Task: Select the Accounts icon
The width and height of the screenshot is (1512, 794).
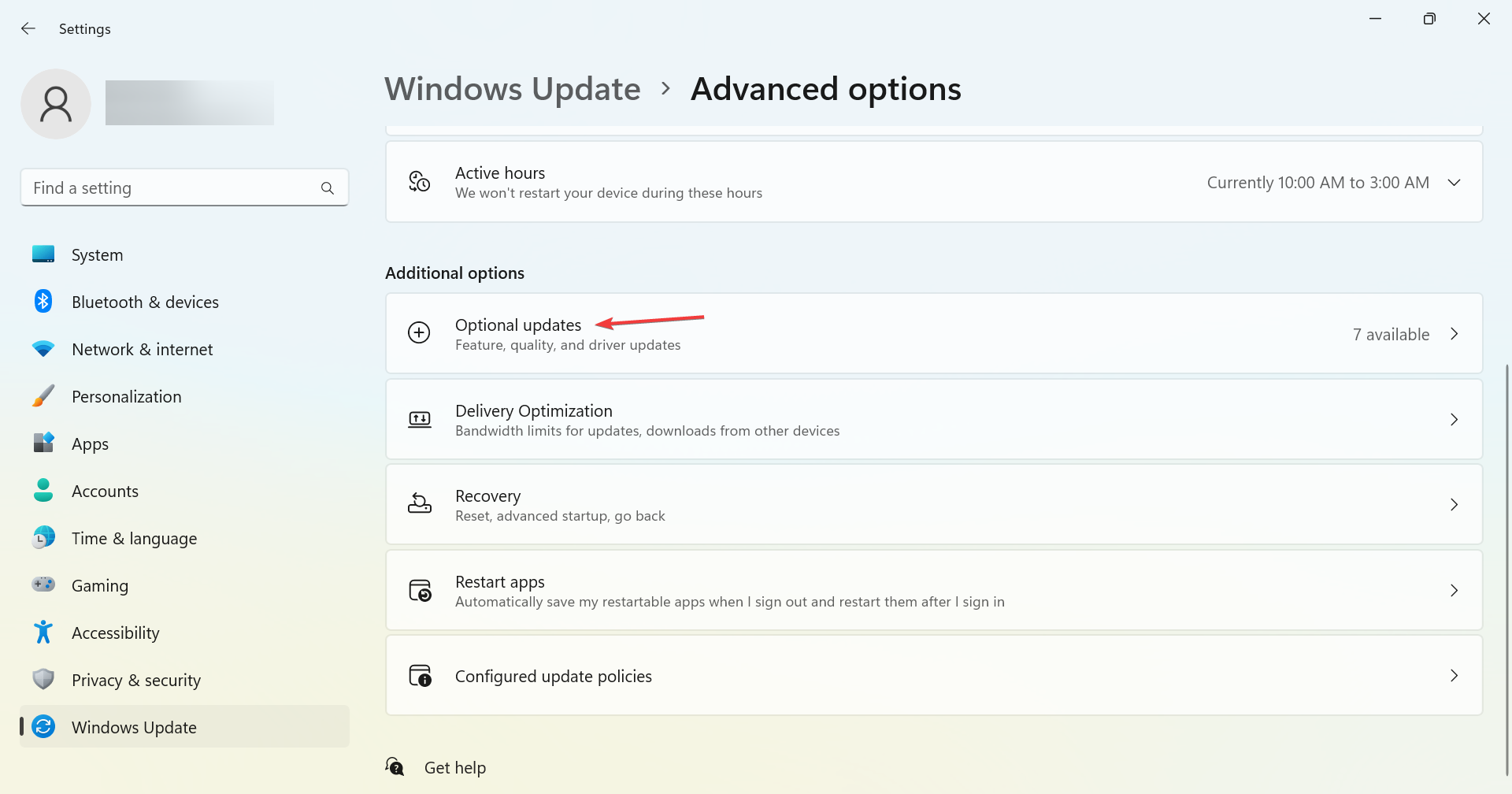Action: pyautogui.click(x=43, y=490)
